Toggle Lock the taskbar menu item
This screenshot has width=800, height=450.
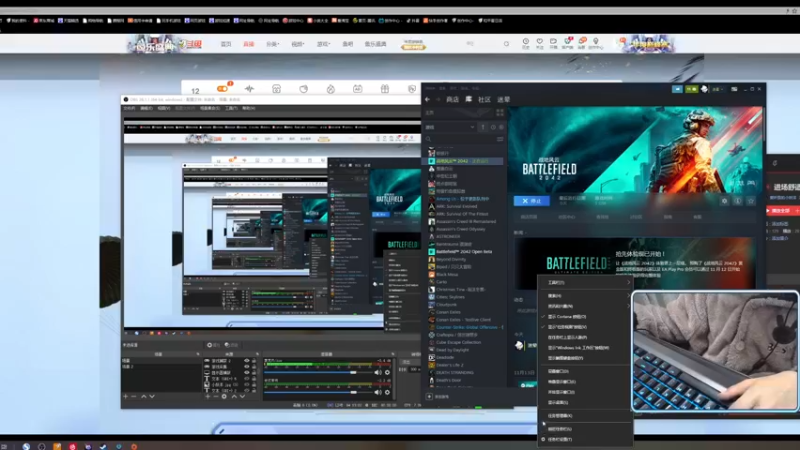coord(585,429)
